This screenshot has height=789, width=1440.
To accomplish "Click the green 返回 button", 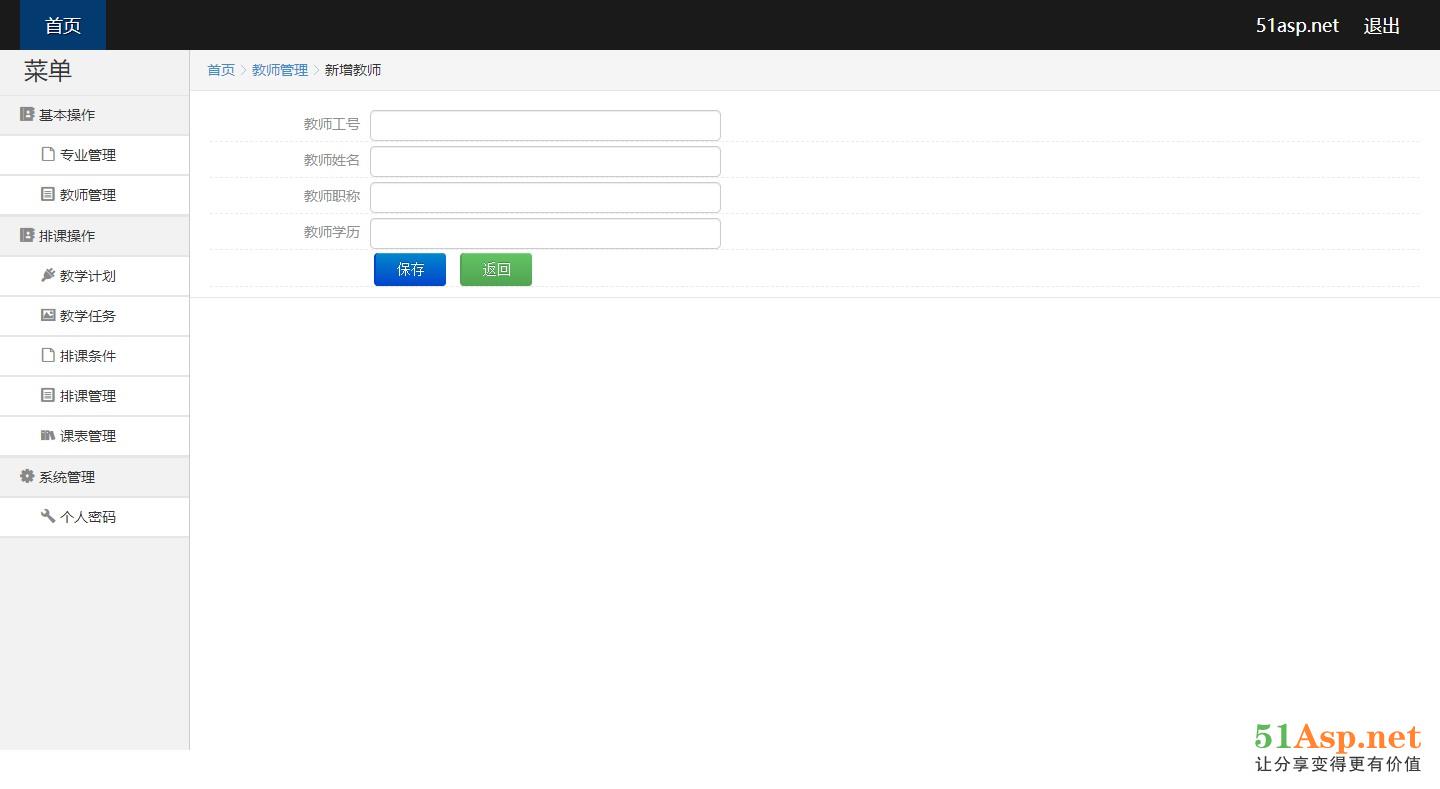I will [496, 269].
